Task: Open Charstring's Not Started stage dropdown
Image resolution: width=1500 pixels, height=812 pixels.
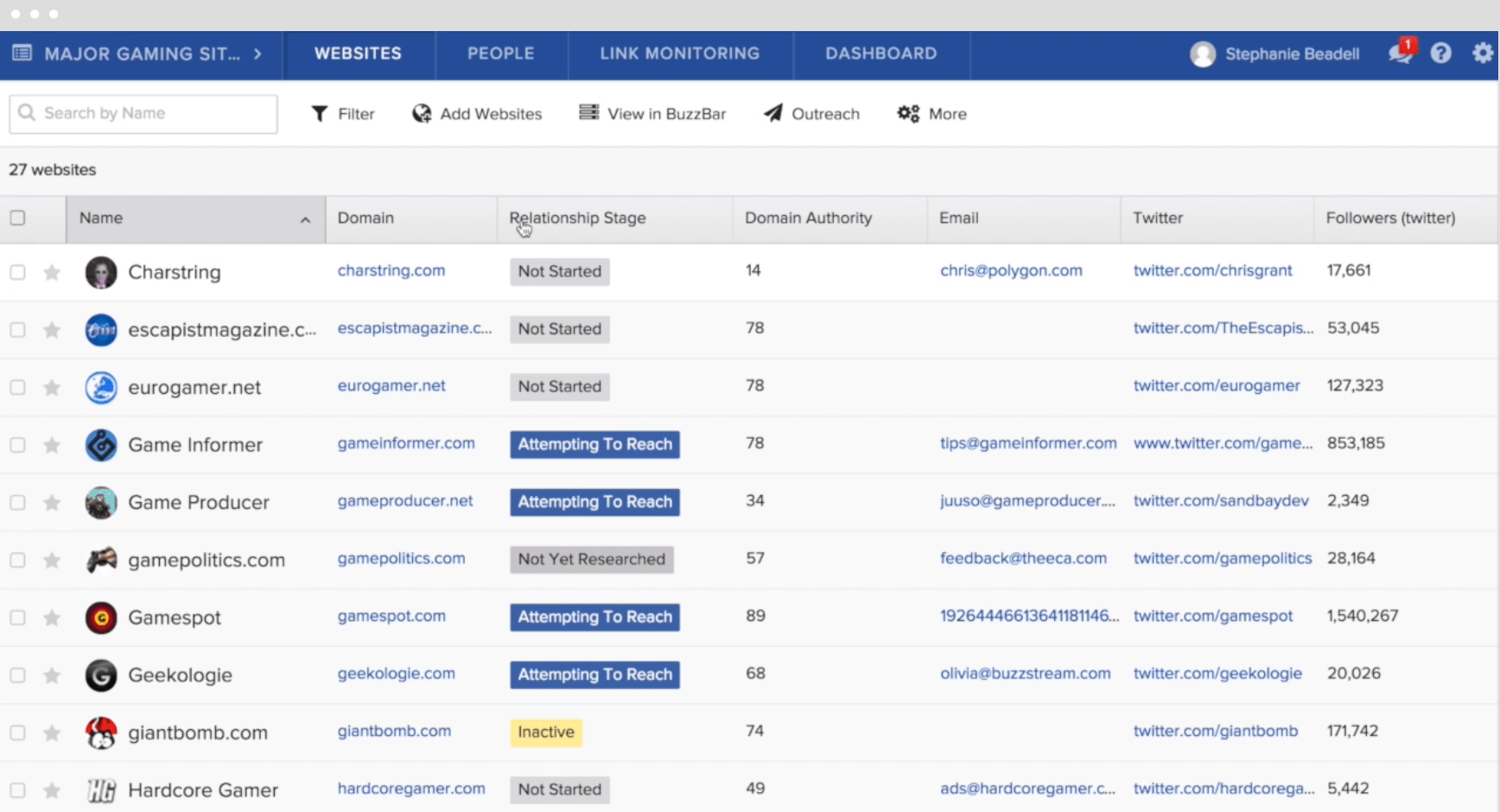Action: 560,271
